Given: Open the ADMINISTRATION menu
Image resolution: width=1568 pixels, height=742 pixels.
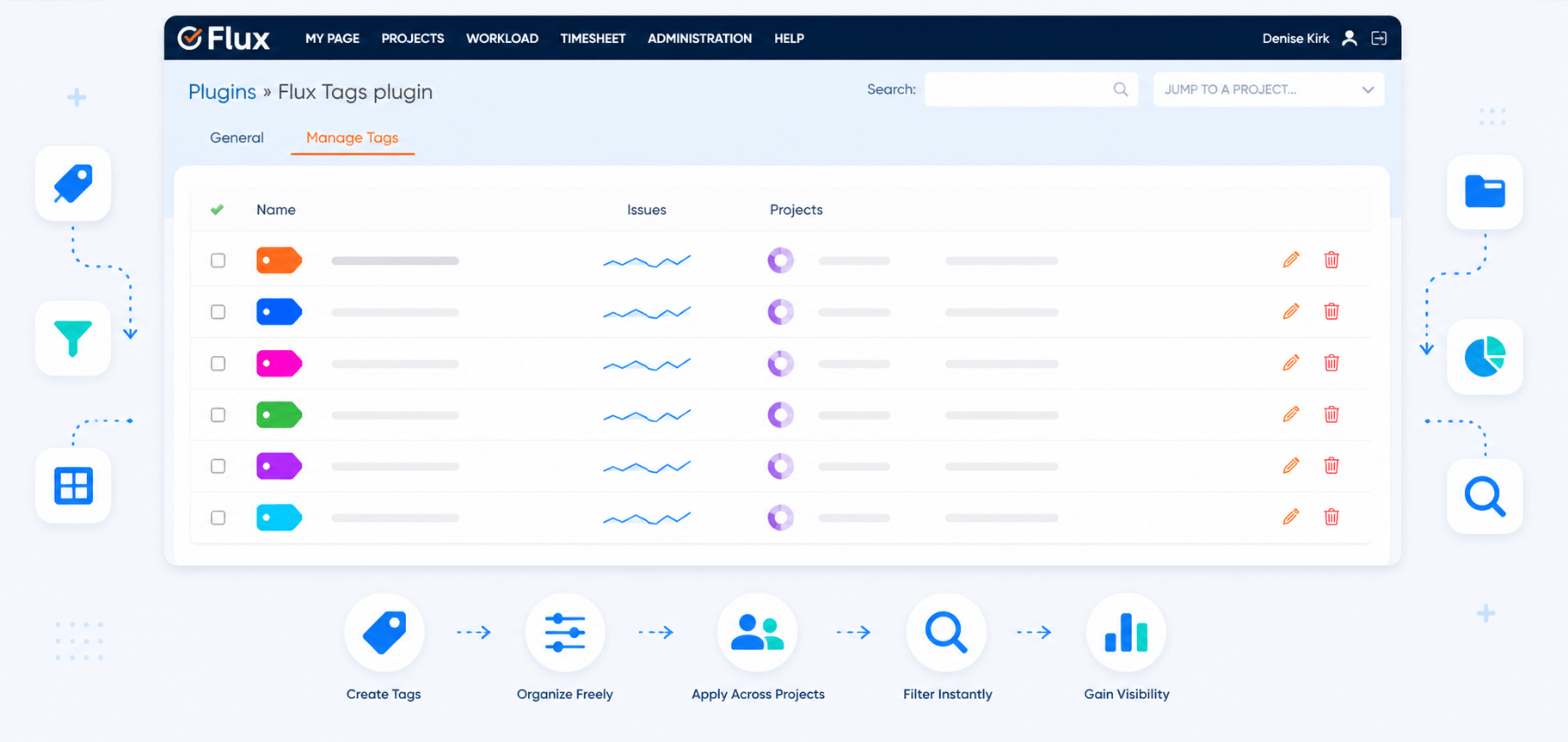Looking at the screenshot, I should 699,39.
